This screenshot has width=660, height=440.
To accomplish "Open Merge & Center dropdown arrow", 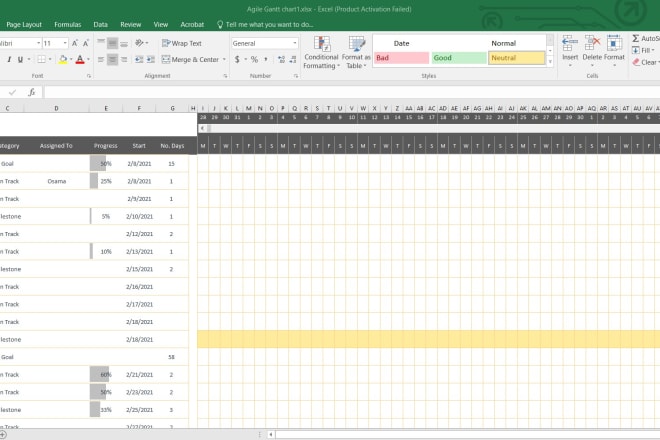I will (x=224, y=59).
